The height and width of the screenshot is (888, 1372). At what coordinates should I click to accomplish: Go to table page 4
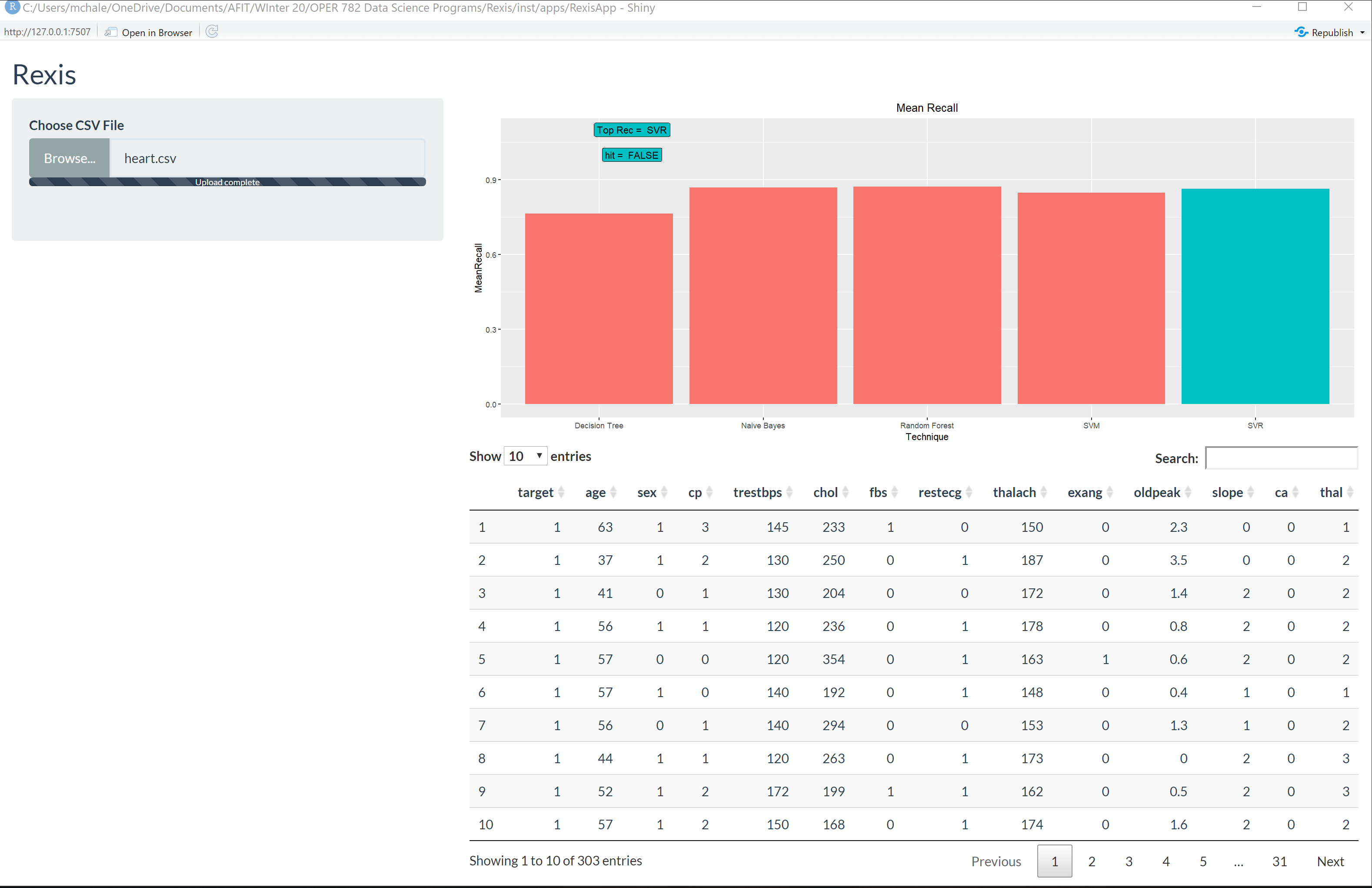point(1166,861)
